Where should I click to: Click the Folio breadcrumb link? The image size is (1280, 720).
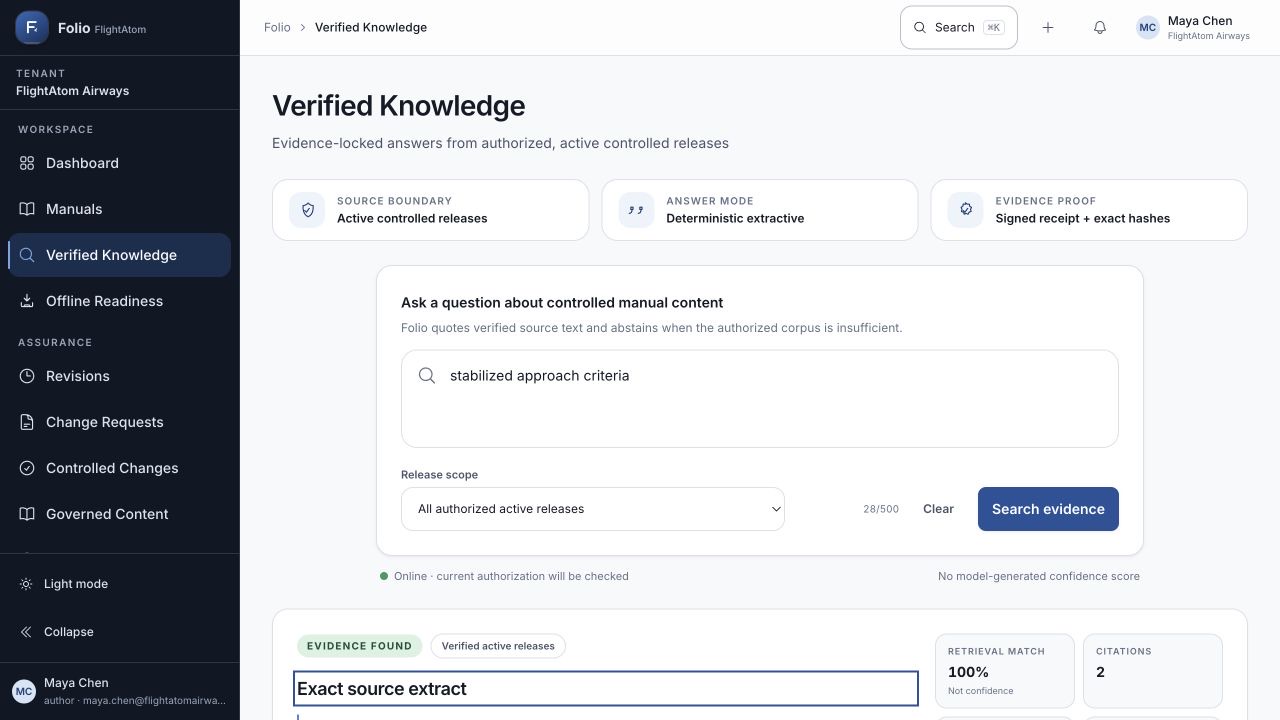click(277, 28)
